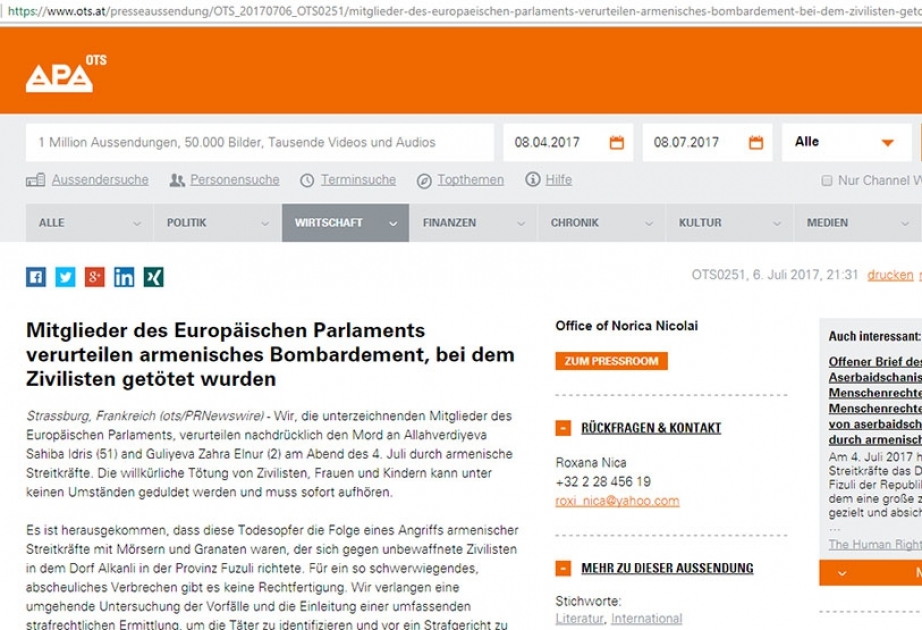
Task: Expand MEDIEN navigation dropdown arrow
Action: click(x=904, y=224)
